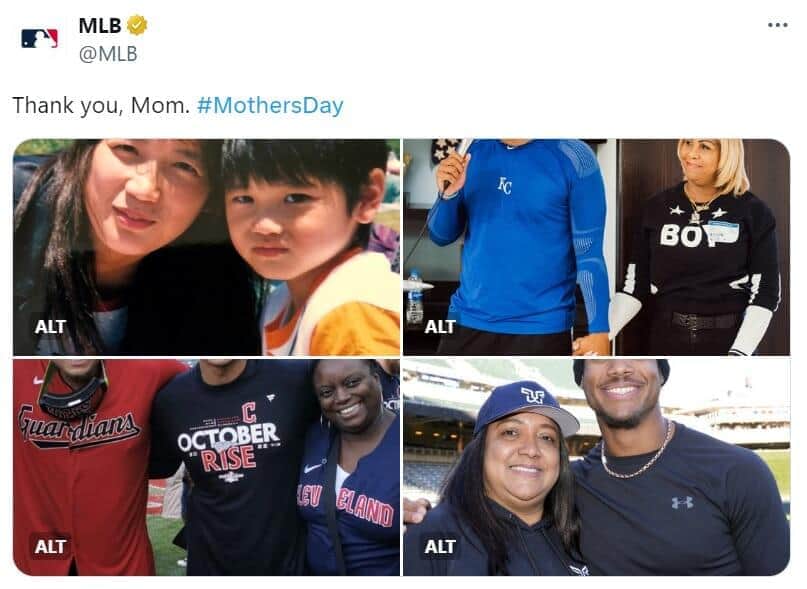Show ALT text for the Guardians photo
The width and height of the screenshot is (807, 589).
coord(50,546)
